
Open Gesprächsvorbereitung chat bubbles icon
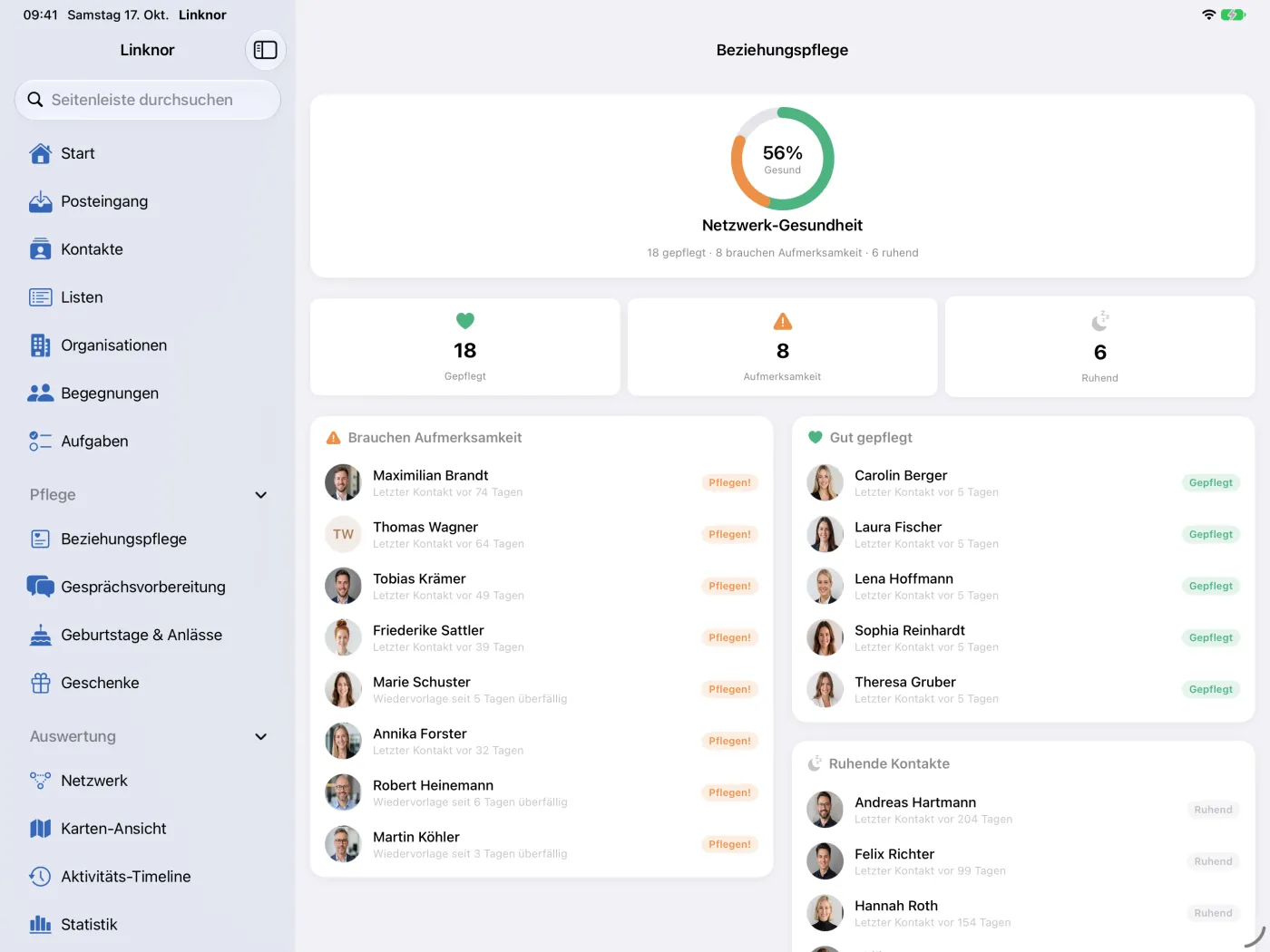click(x=41, y=587)
